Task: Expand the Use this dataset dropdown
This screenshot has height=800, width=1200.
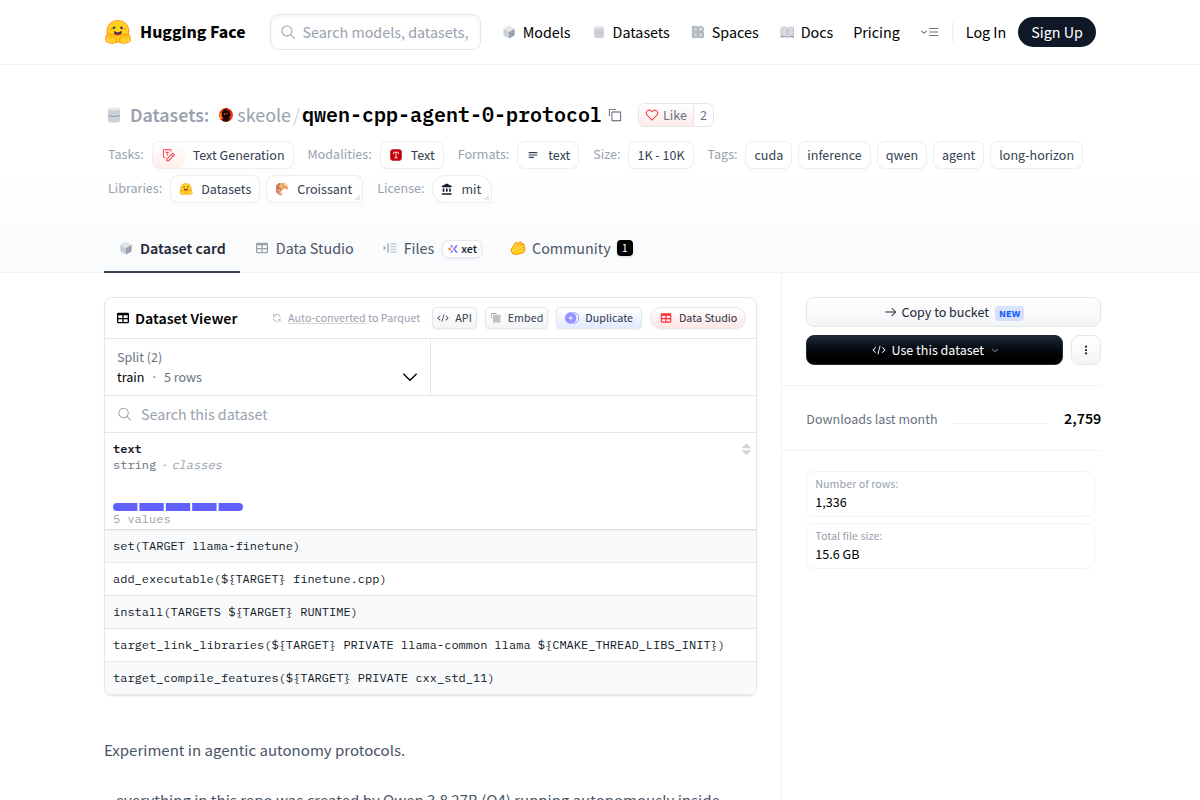Action: click(x=934, y=350)
